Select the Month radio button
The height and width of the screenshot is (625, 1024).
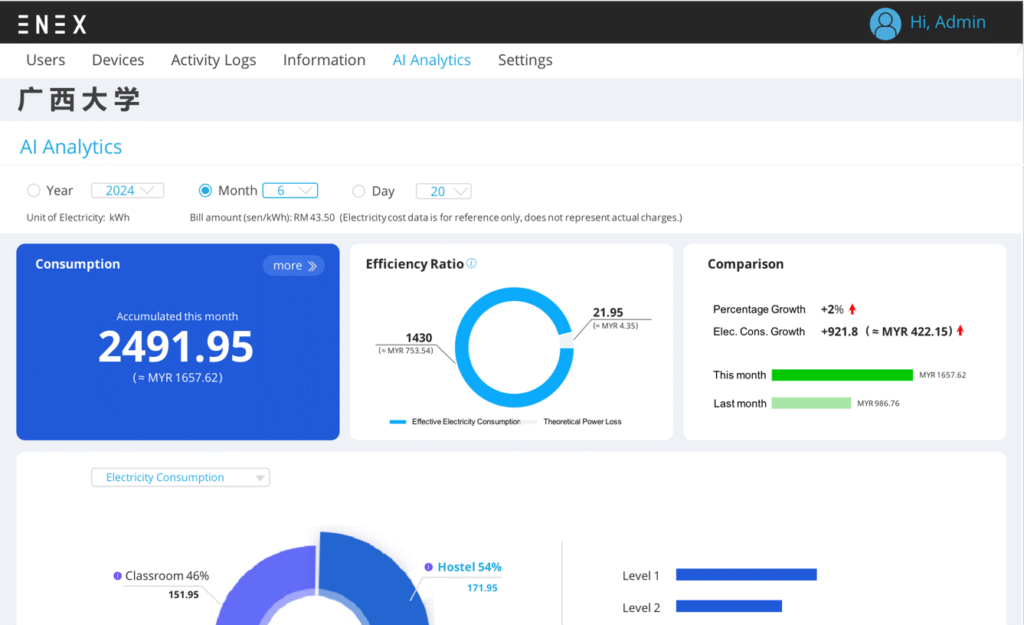point(206,191)
